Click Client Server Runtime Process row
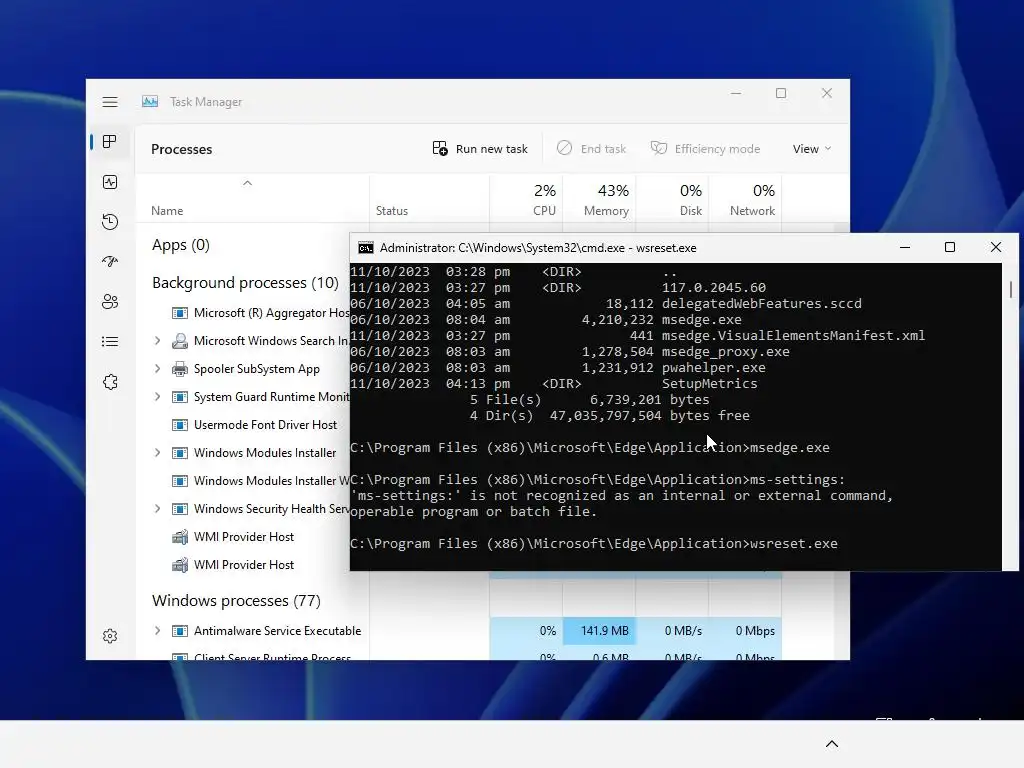Viewport: 1024px width, 768px height. click(x=458, y=656)
